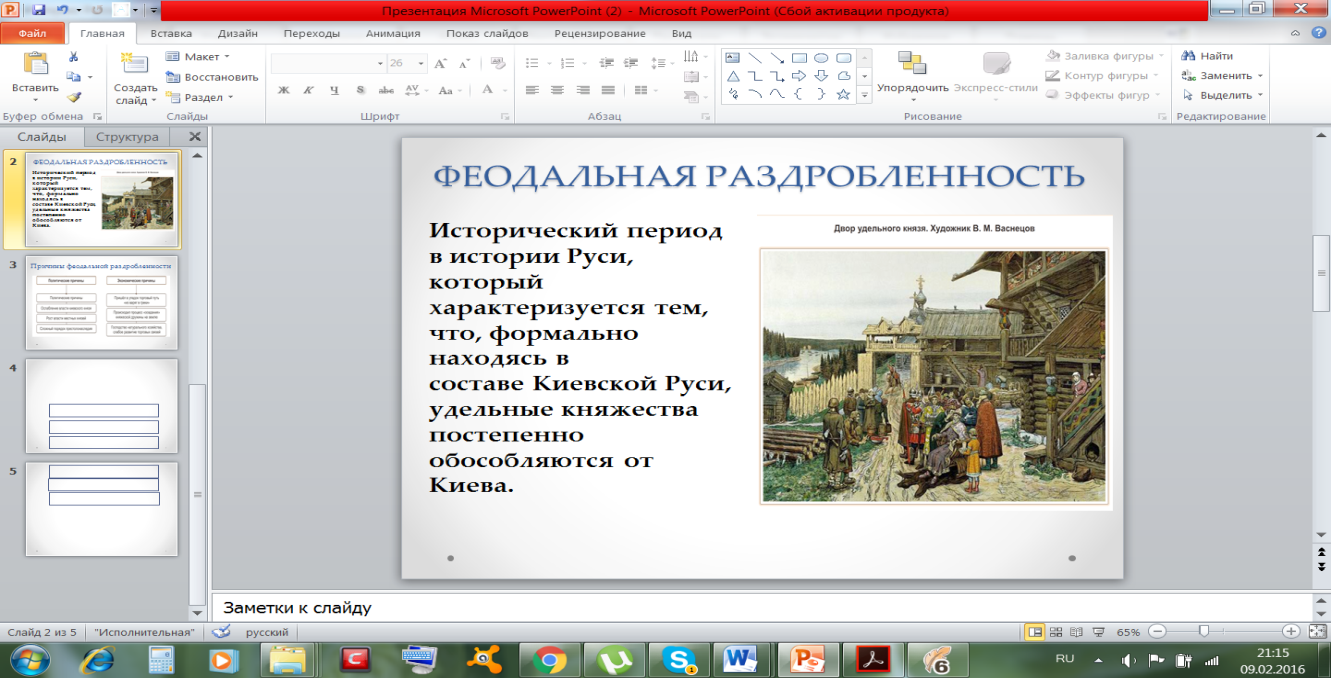Switch to reading view in the status bar
Screen dimensions: 1331x678
point(1078,632)
